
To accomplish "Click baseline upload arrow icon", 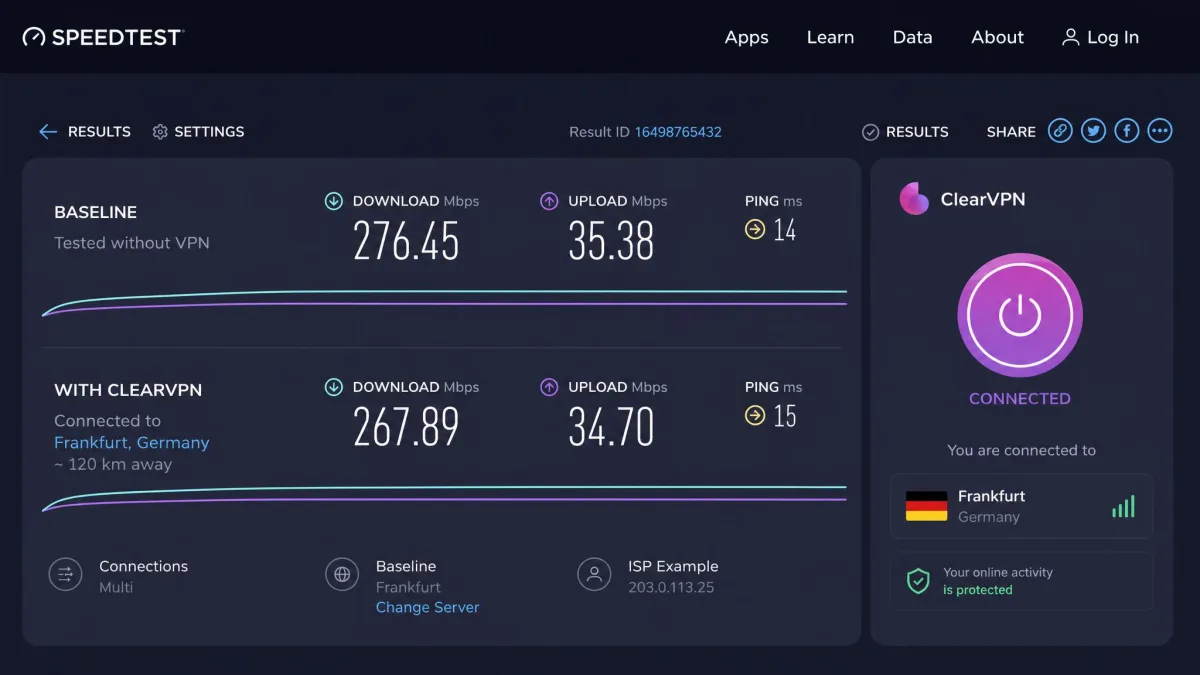I will [549, 201].
